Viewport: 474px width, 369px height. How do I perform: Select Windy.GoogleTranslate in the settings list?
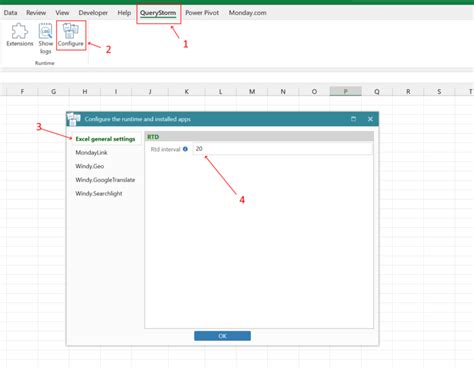point(105,180)
